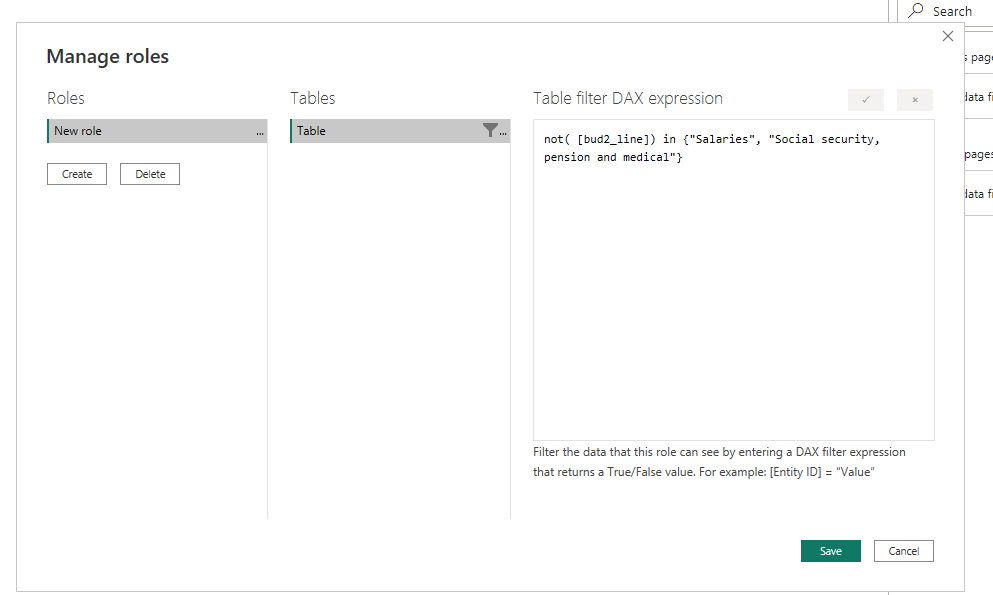Click the verify DAX expression checkmark icon

click(x=866, y=99)
